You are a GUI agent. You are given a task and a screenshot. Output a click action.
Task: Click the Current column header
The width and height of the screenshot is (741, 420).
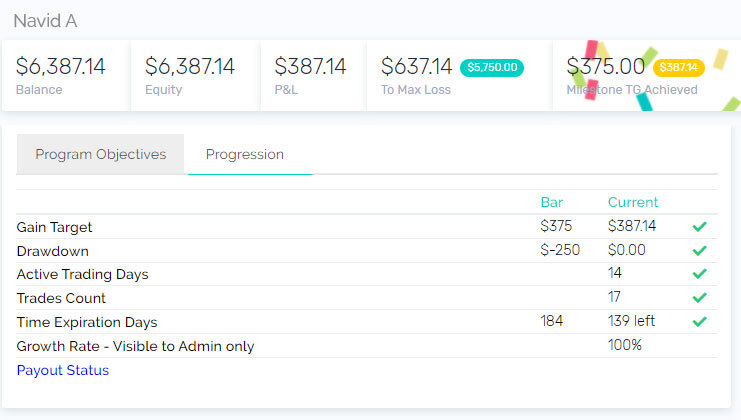point(633,202)
